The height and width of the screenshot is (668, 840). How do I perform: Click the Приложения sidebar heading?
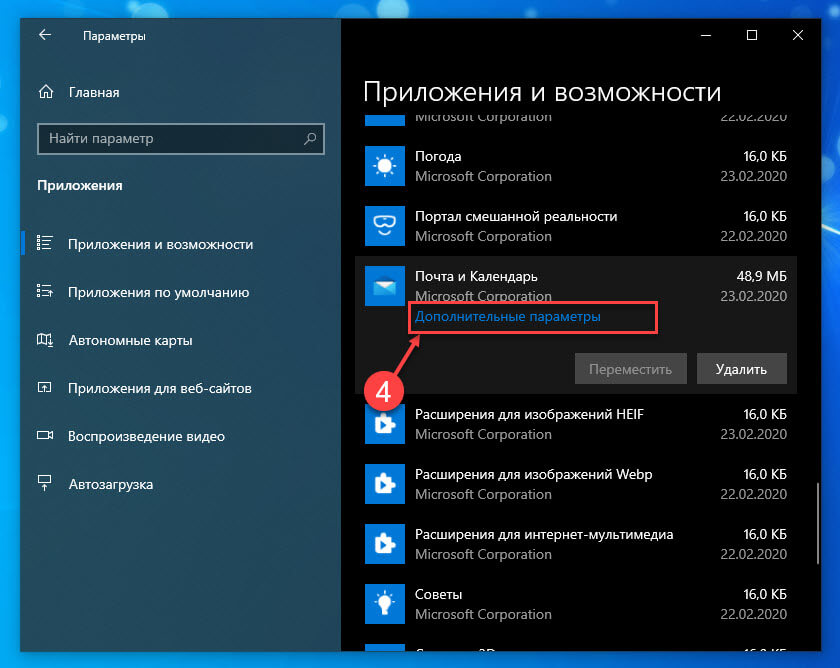(80, 185)
